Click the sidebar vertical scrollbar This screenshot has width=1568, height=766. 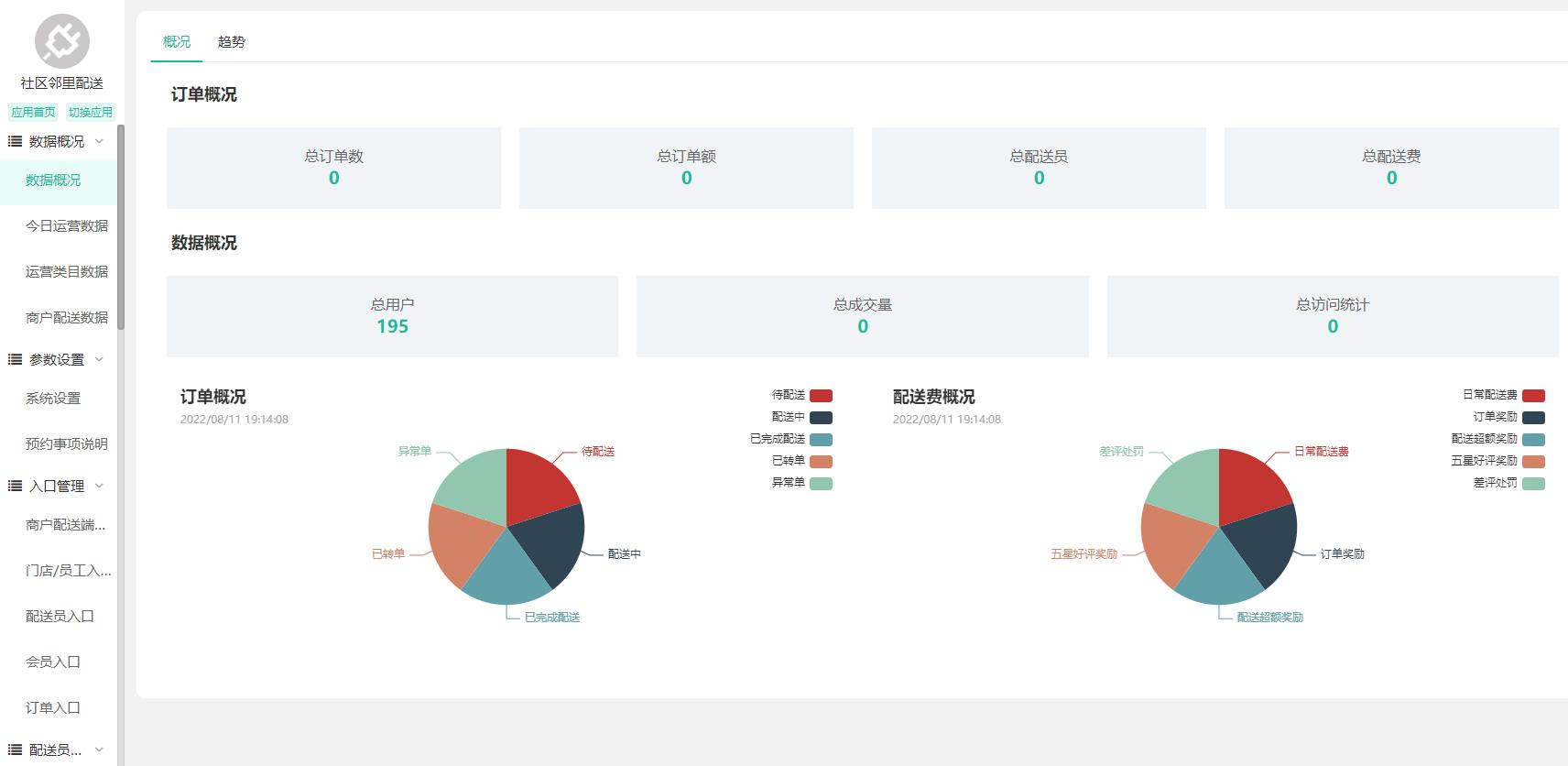coord(121,229)
